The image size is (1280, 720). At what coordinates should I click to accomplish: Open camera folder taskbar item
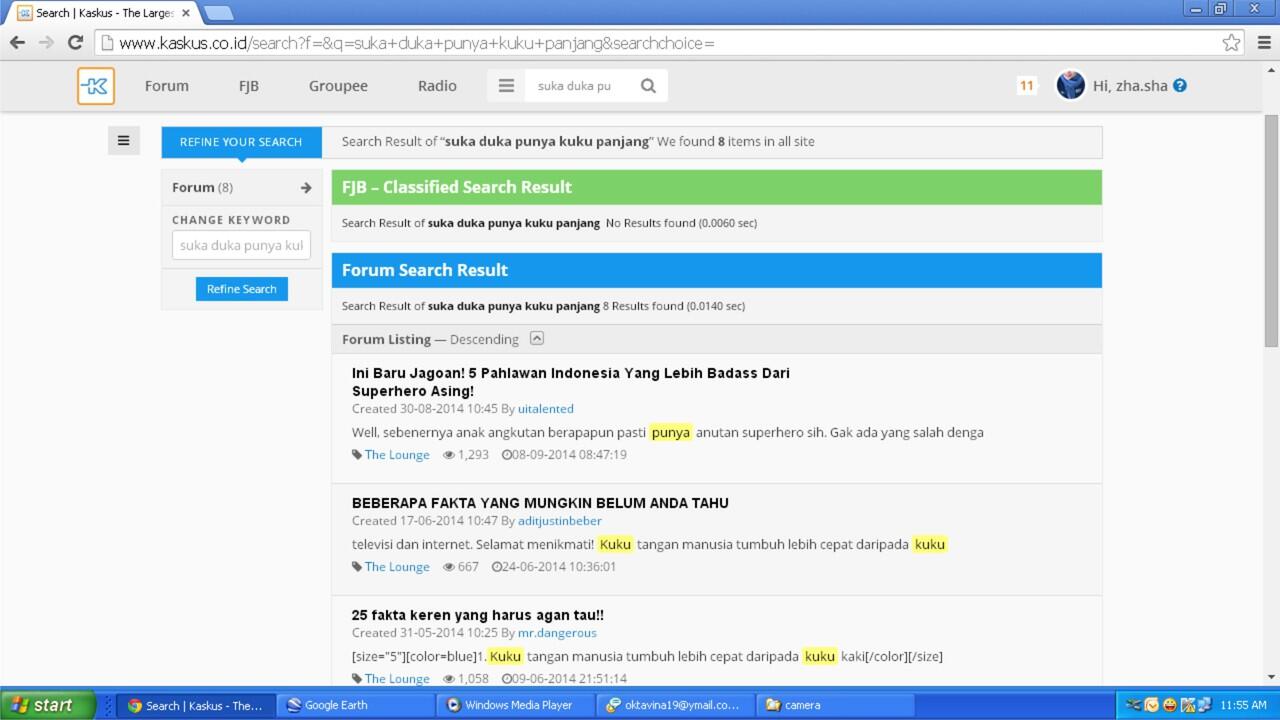836,705
